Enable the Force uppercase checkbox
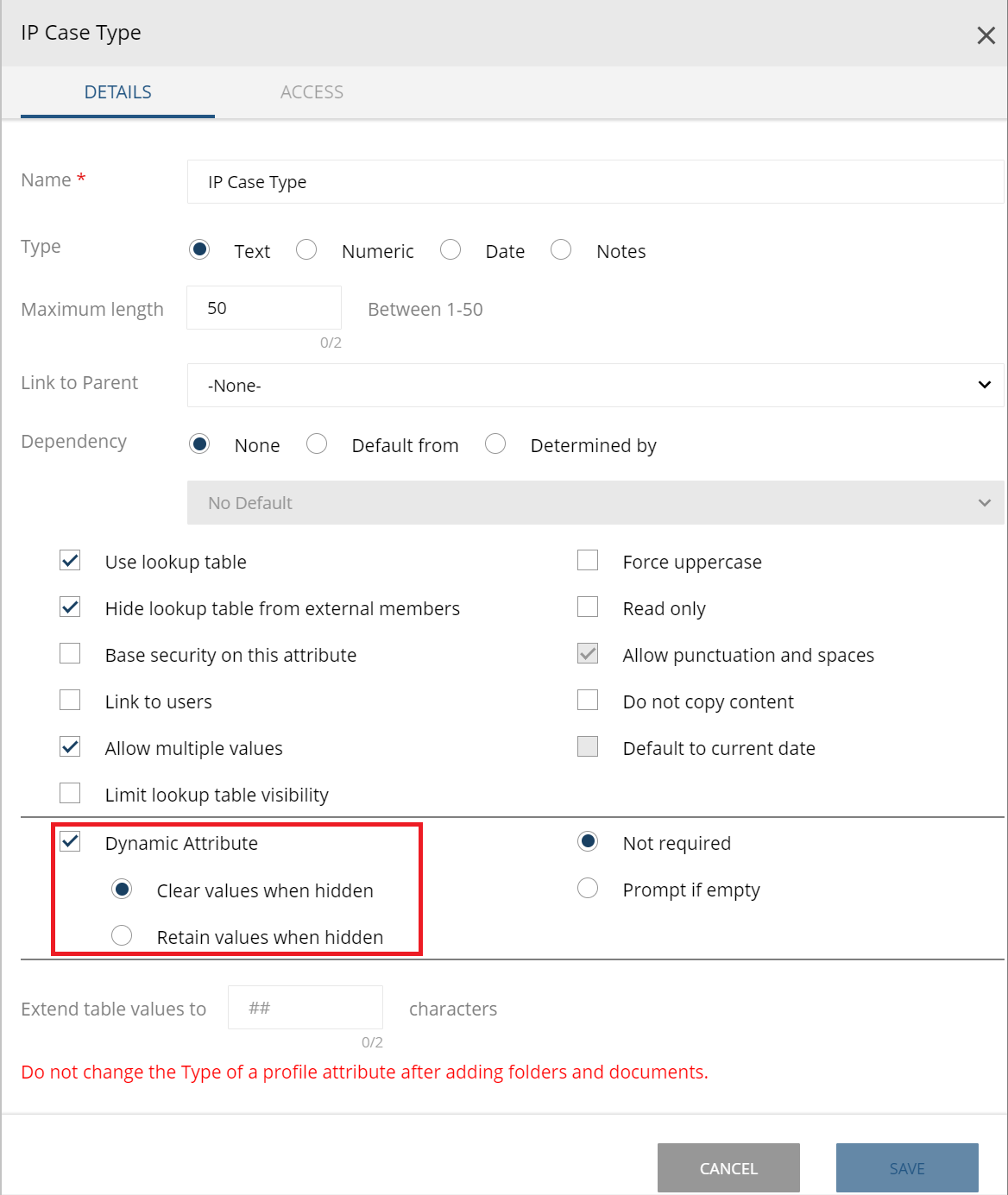 tap(588, 560)
